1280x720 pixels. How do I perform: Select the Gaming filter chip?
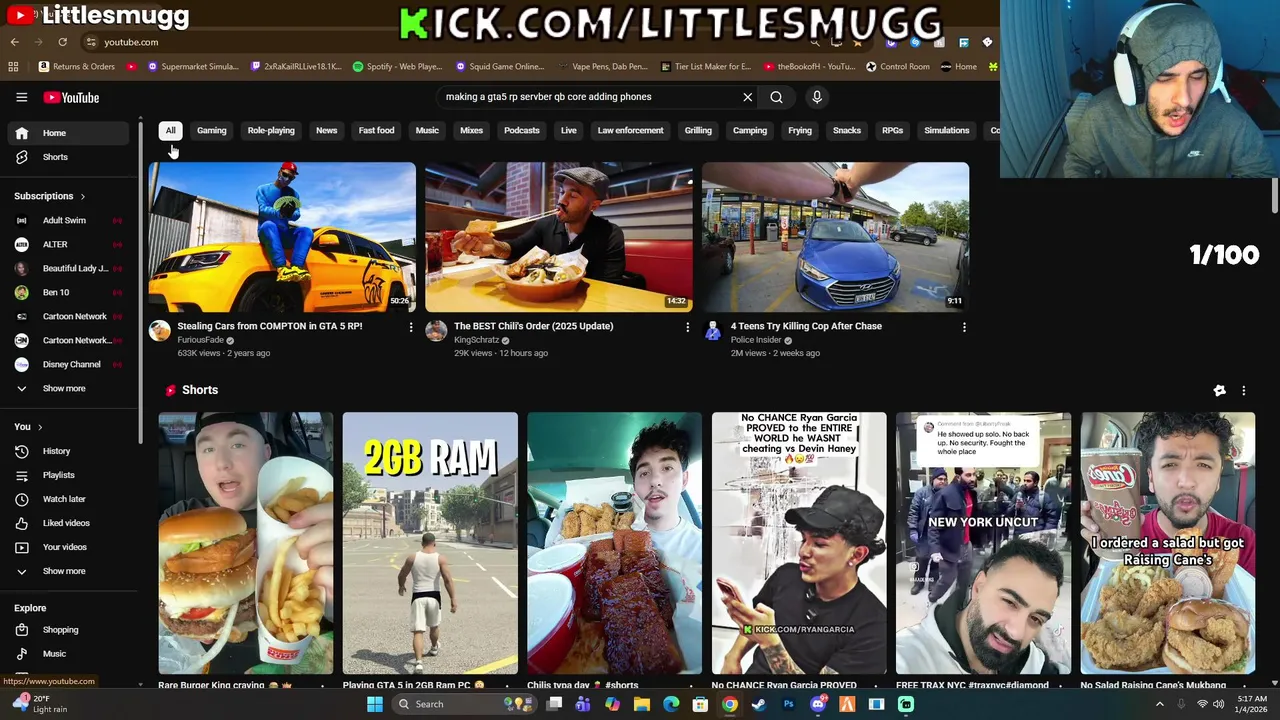tap(211, 130)
